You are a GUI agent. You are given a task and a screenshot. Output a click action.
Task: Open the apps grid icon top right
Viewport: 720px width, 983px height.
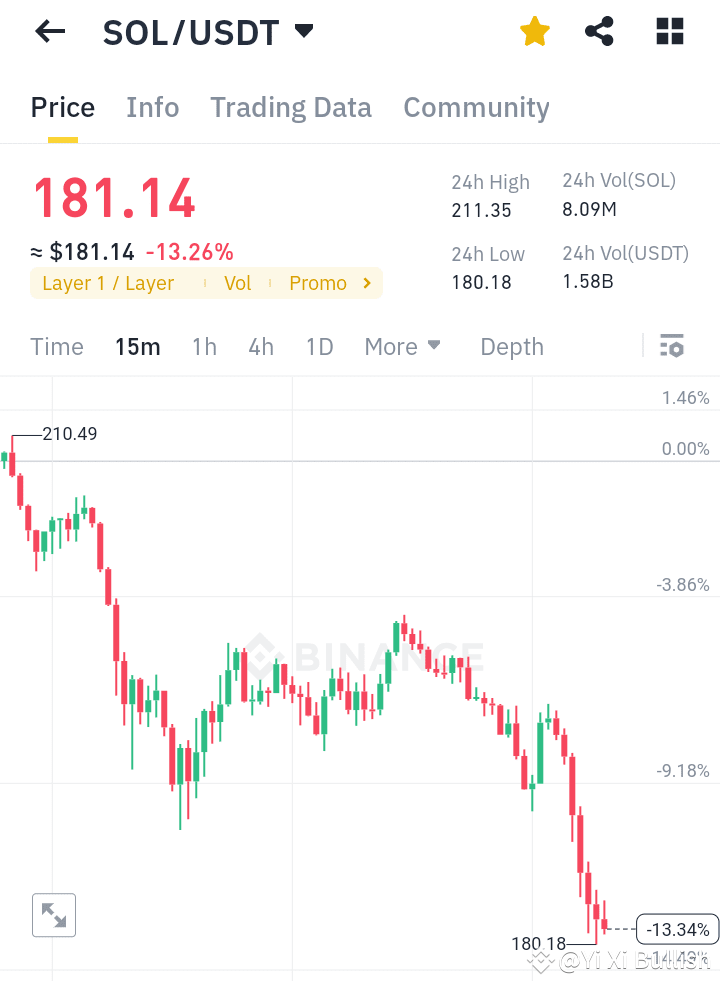pos(668,31)
